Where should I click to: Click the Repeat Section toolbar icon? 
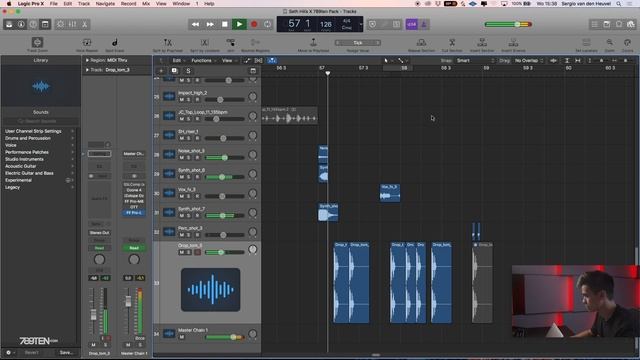point(421,42)
